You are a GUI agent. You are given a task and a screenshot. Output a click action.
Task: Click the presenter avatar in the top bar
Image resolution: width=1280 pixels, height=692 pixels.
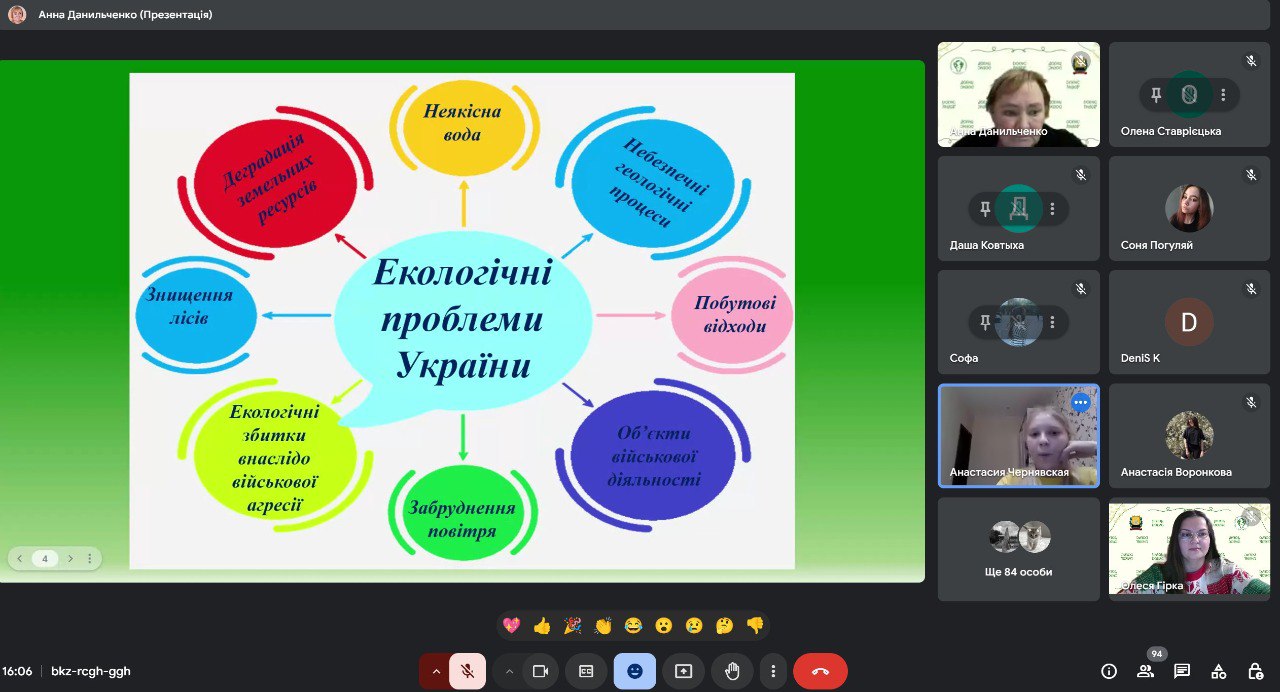click(17, 15)
